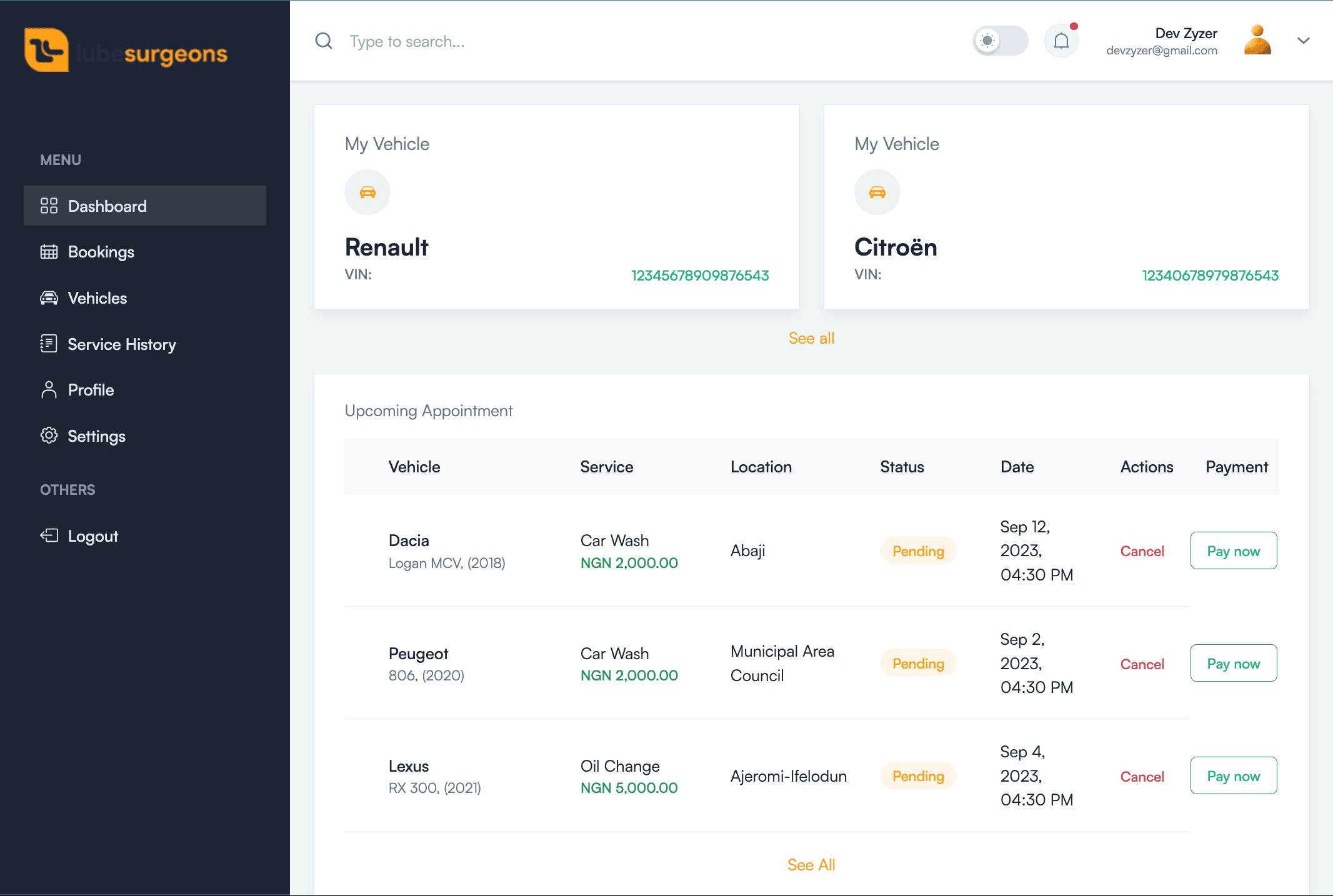The image size is (1333, 896).
Task: Click See All under appointments table
Action: (x=811, y=865)
